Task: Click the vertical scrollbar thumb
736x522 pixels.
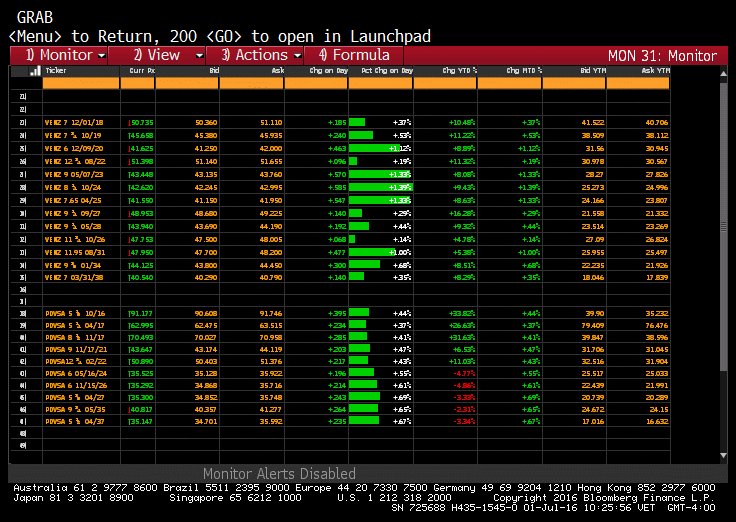Action: tap(723, 227)
